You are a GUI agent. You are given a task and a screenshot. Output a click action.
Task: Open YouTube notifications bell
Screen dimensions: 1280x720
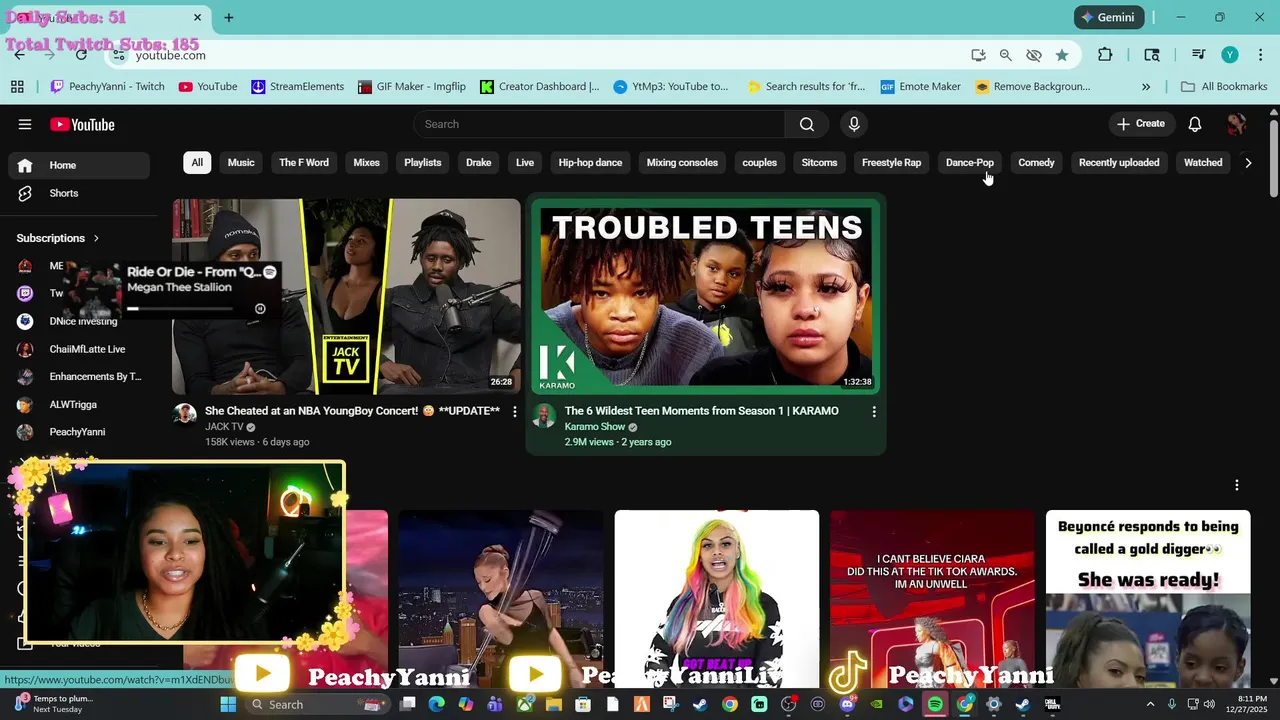[1195, 124]
